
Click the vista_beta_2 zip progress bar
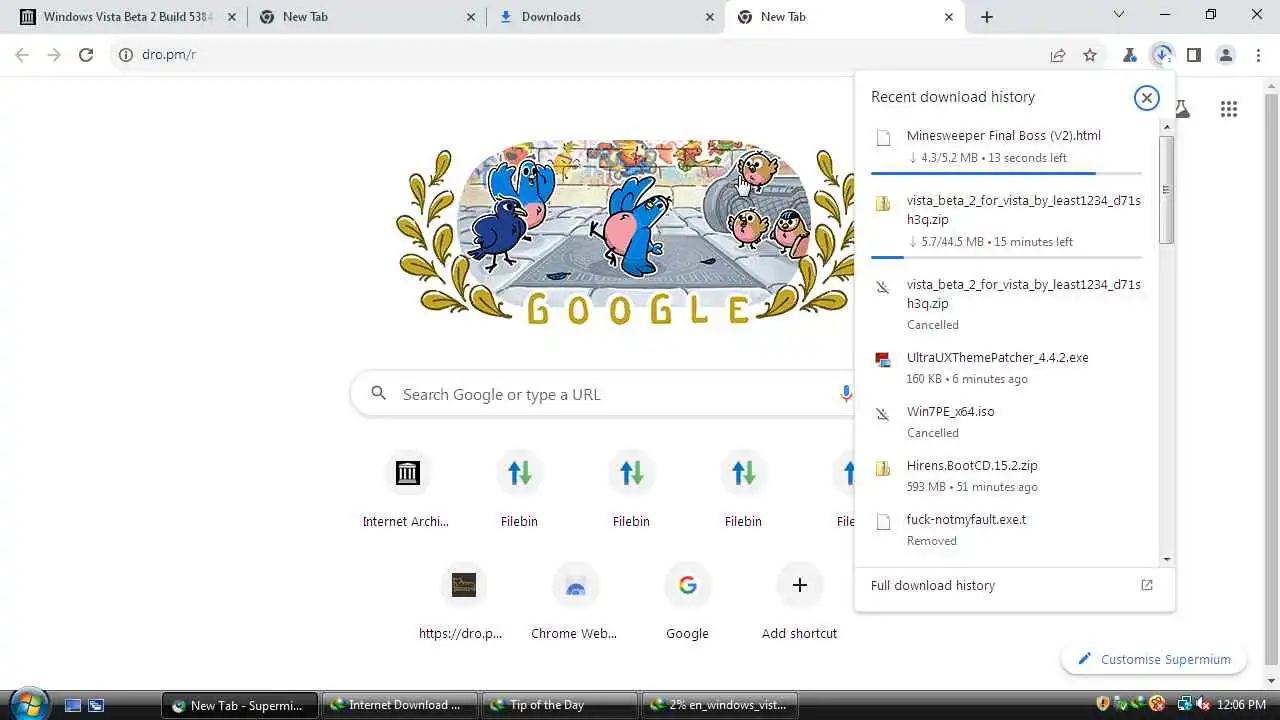point(1006,257)
